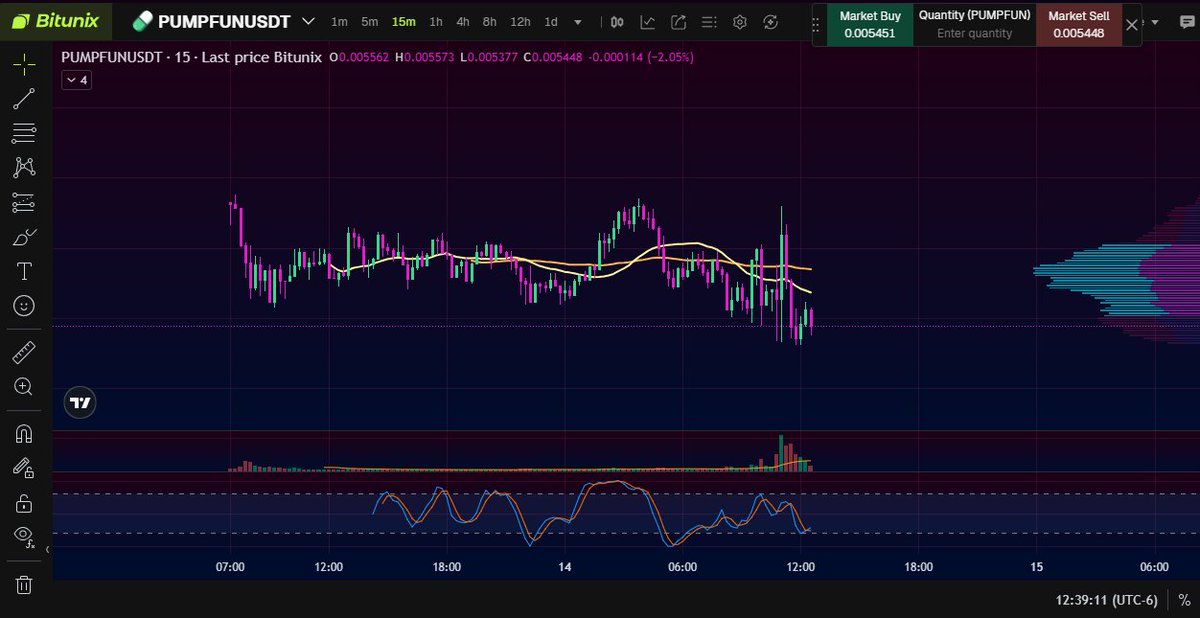1200x618 pixels.
Task: Focus the Enter quantity field
Action: coord(974,33)
